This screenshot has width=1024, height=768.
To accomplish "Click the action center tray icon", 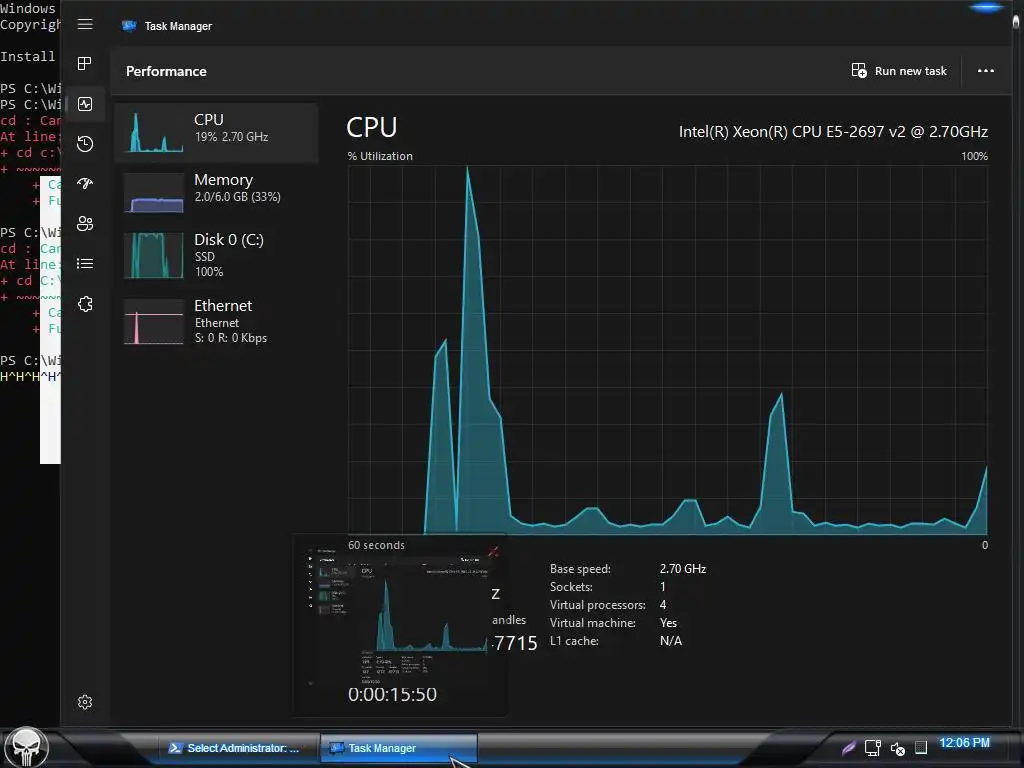I will click(921, 748).
